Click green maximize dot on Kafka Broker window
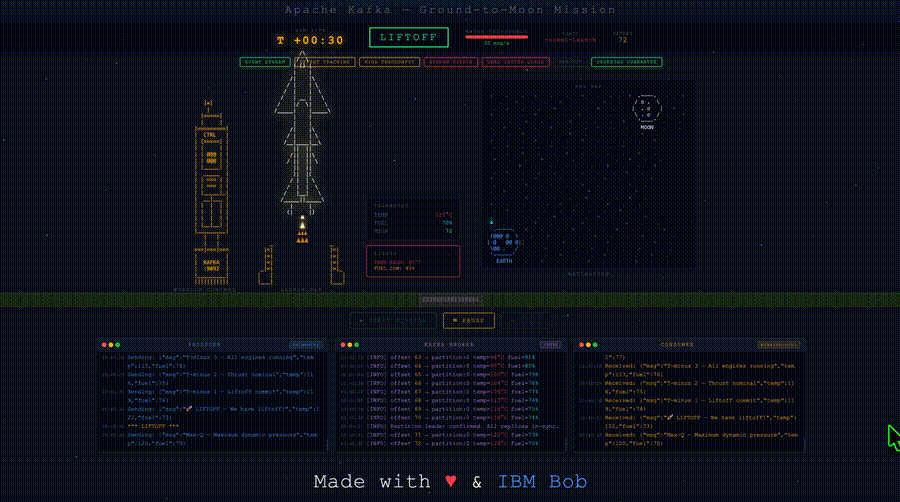Screen dimensions: 900x502 click(356, 345)
